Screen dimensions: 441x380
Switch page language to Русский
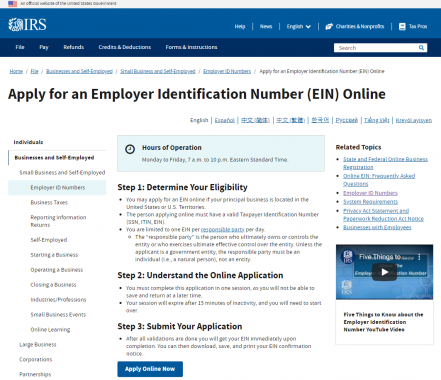[347, 120]
